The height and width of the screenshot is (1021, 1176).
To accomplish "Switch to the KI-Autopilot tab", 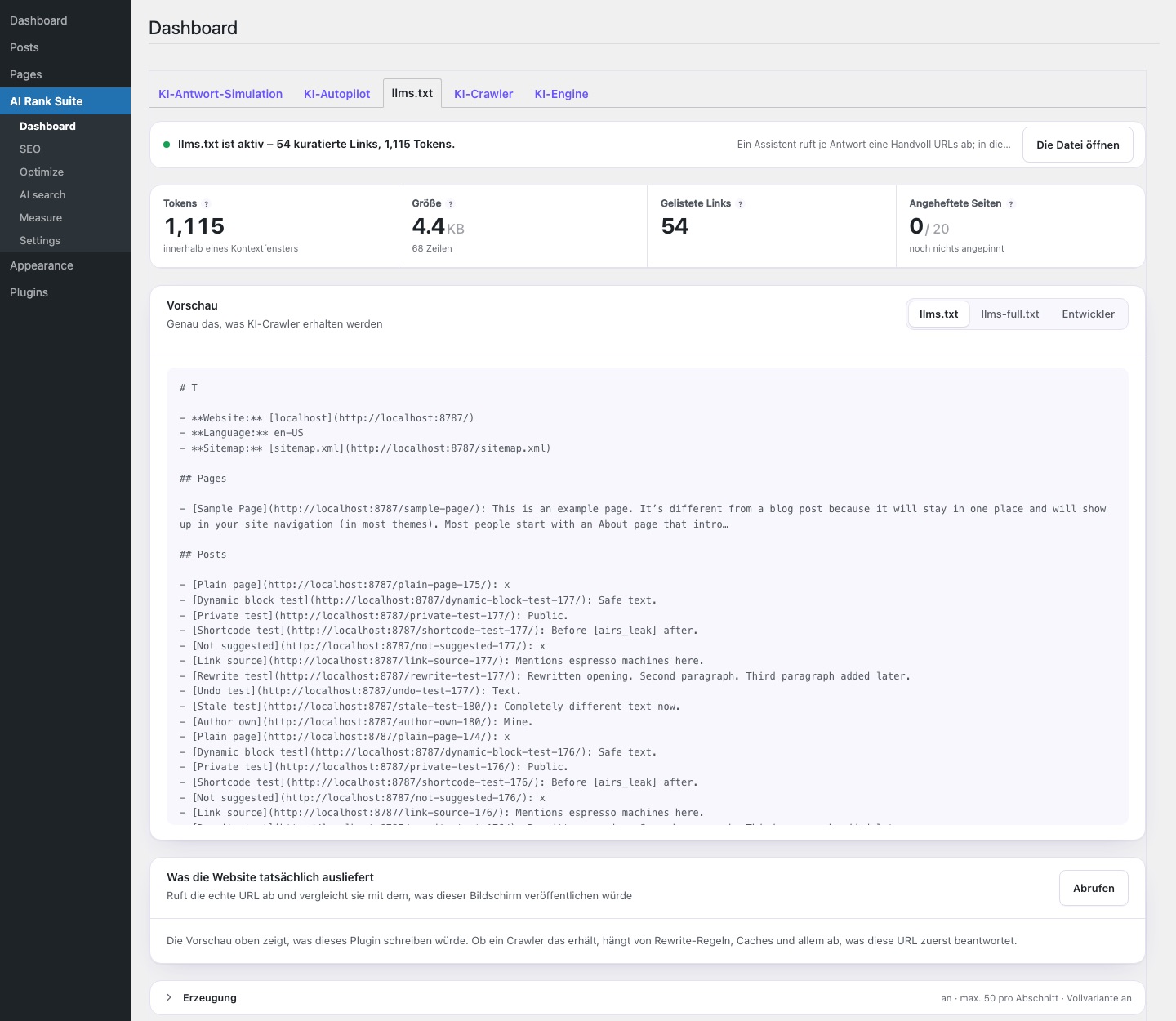I will 337,94.
